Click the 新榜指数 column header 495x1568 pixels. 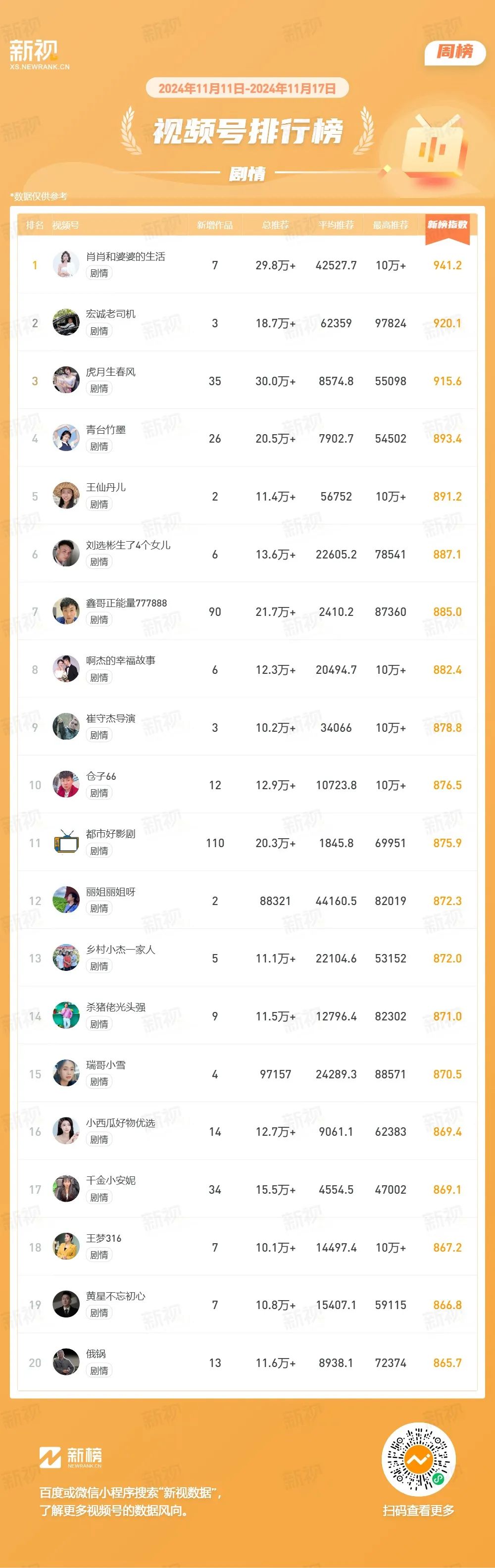(447, 225)
